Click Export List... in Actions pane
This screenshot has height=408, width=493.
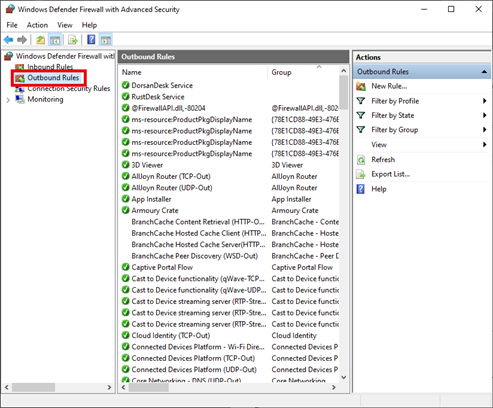[391, 174]
